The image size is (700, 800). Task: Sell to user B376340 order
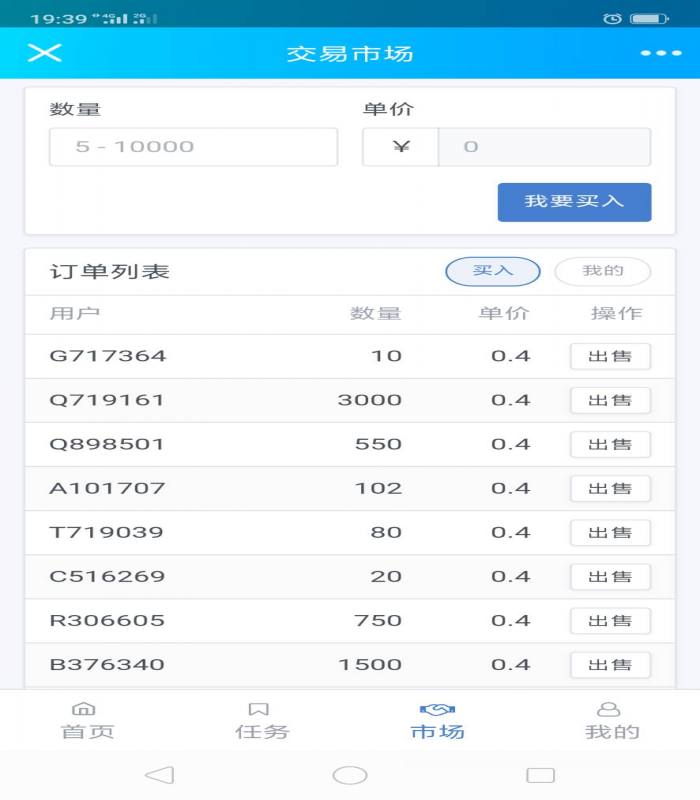coord(610,664)
